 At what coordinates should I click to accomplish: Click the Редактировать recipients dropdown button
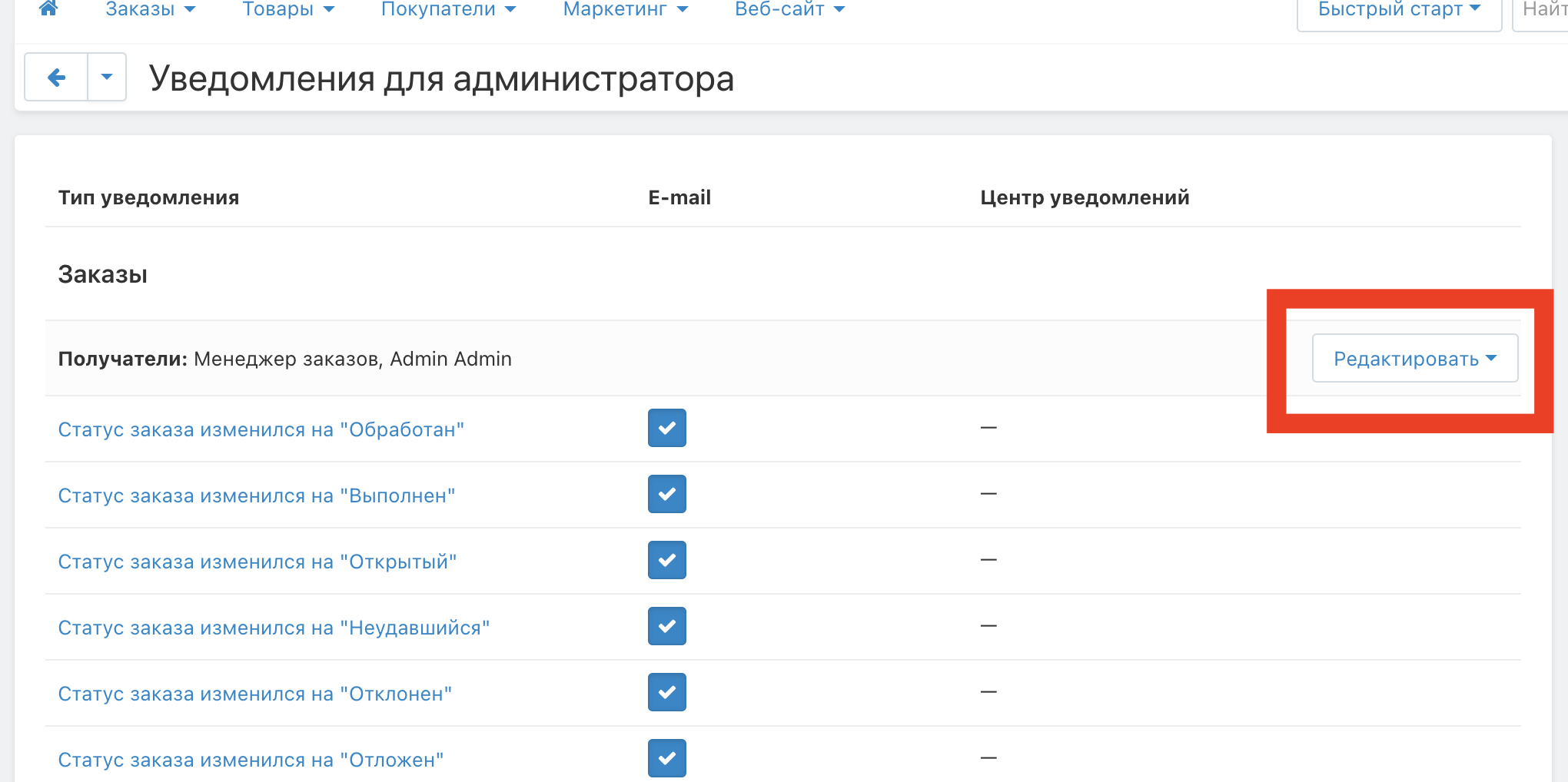(1414, 358)
